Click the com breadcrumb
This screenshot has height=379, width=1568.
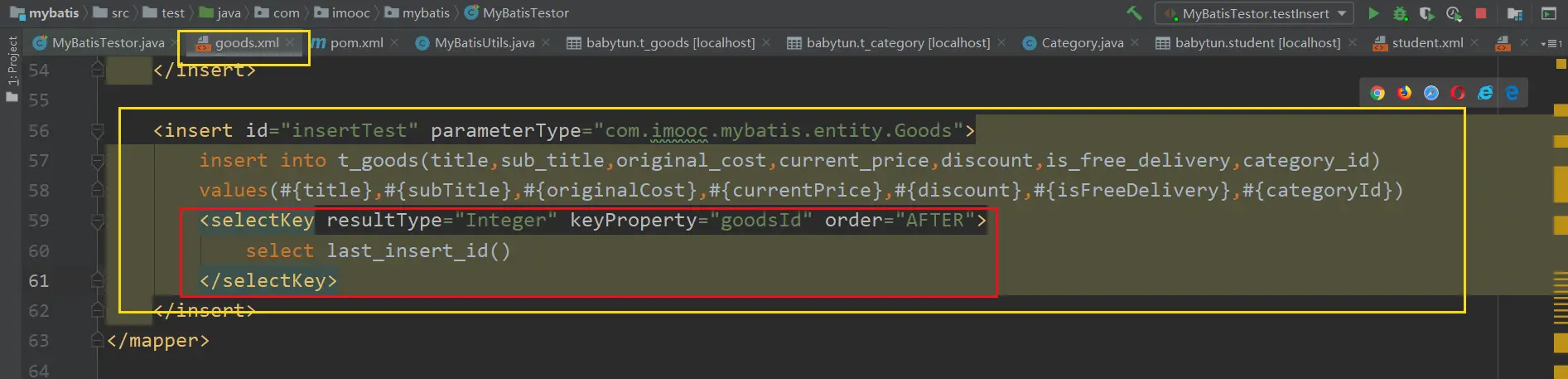(277, 13)
